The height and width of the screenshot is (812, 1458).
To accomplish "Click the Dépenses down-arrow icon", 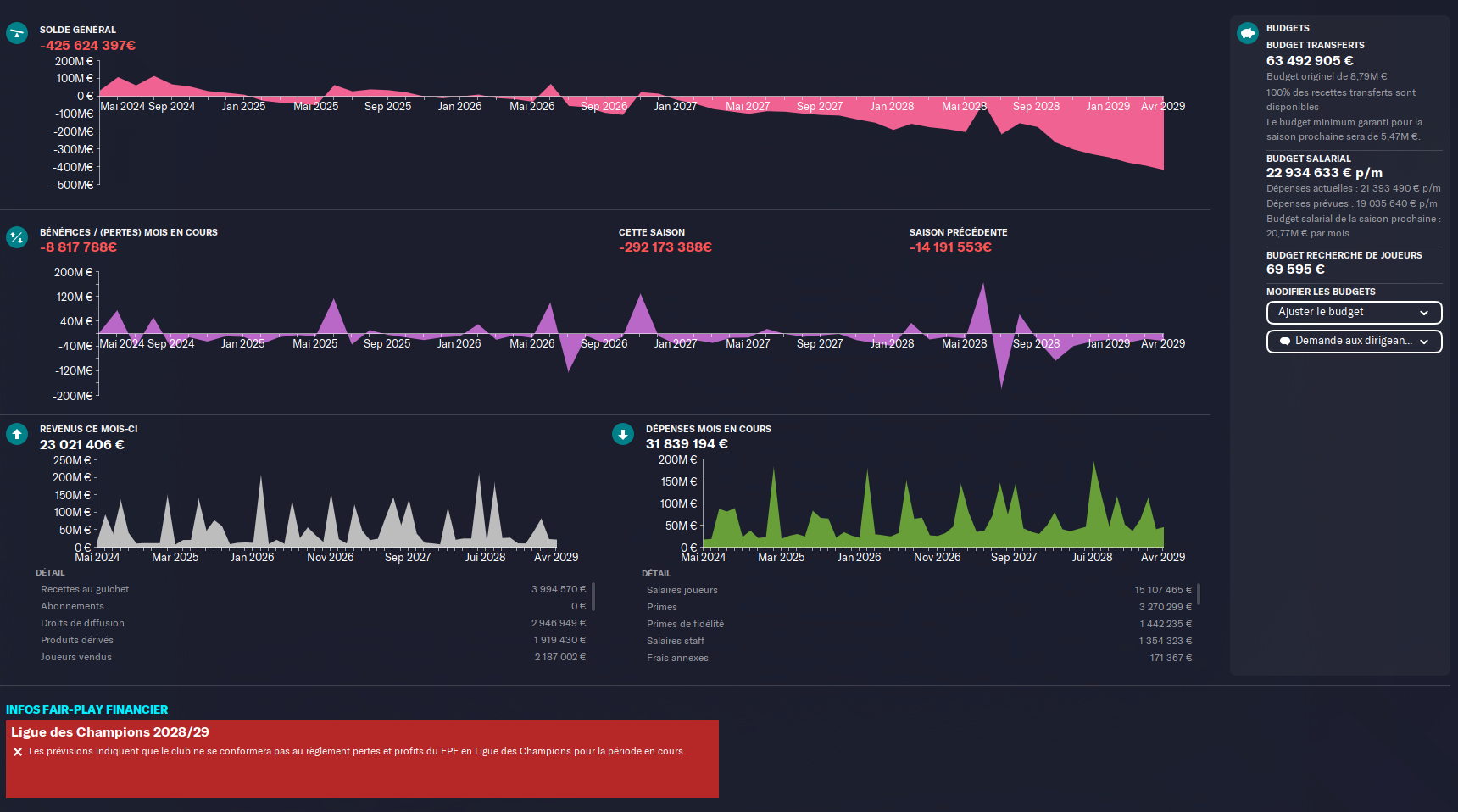I will tap(623, 435).
